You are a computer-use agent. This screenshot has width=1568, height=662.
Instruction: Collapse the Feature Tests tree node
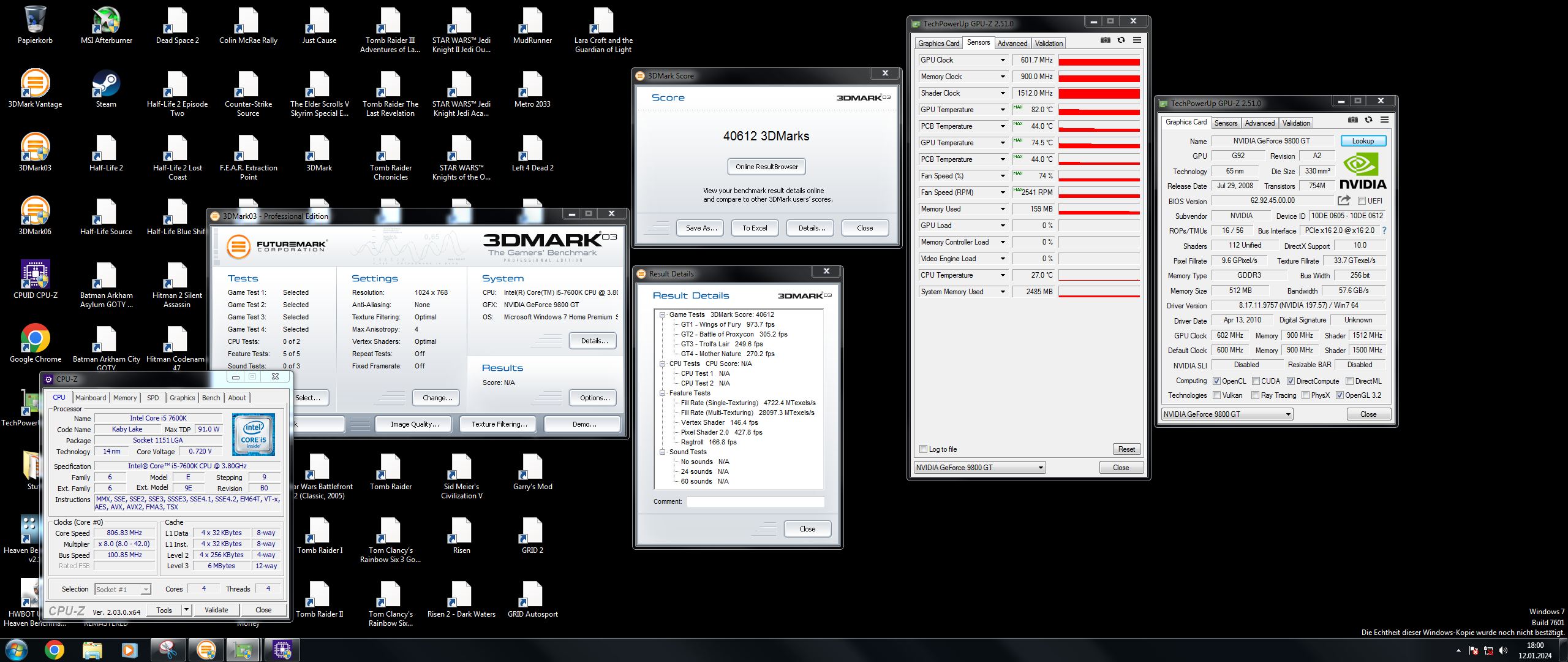point(663,393)
